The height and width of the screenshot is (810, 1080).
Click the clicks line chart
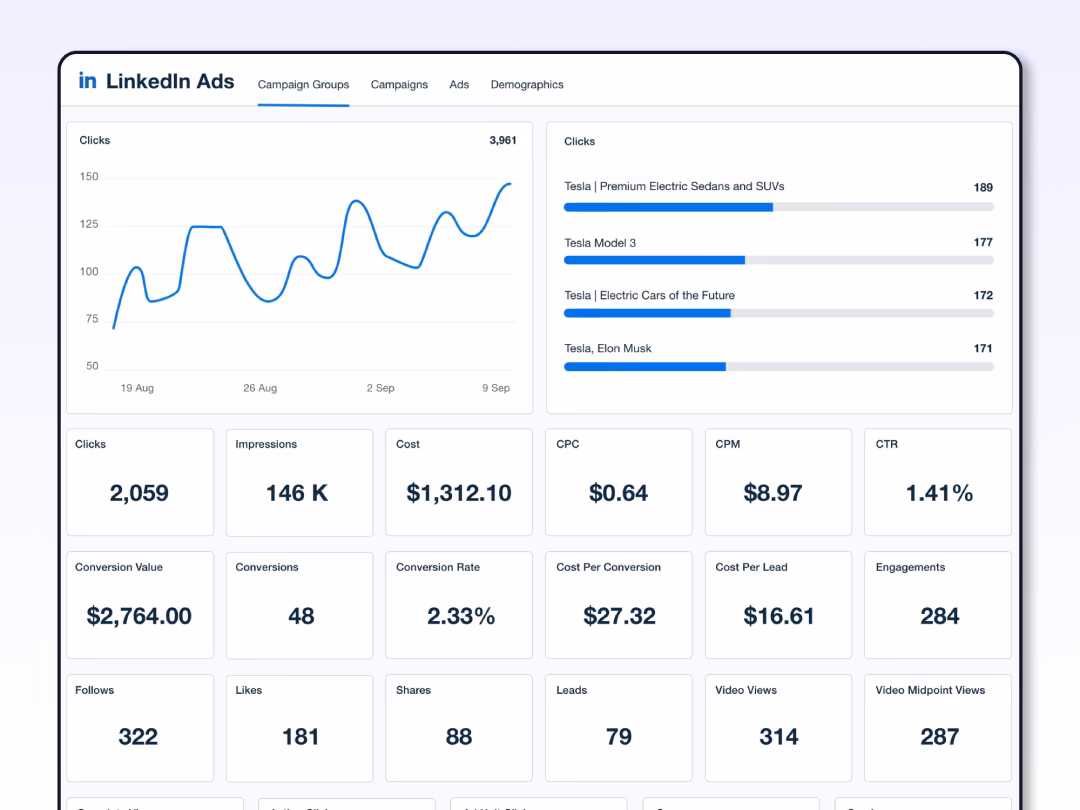(311, 272)
